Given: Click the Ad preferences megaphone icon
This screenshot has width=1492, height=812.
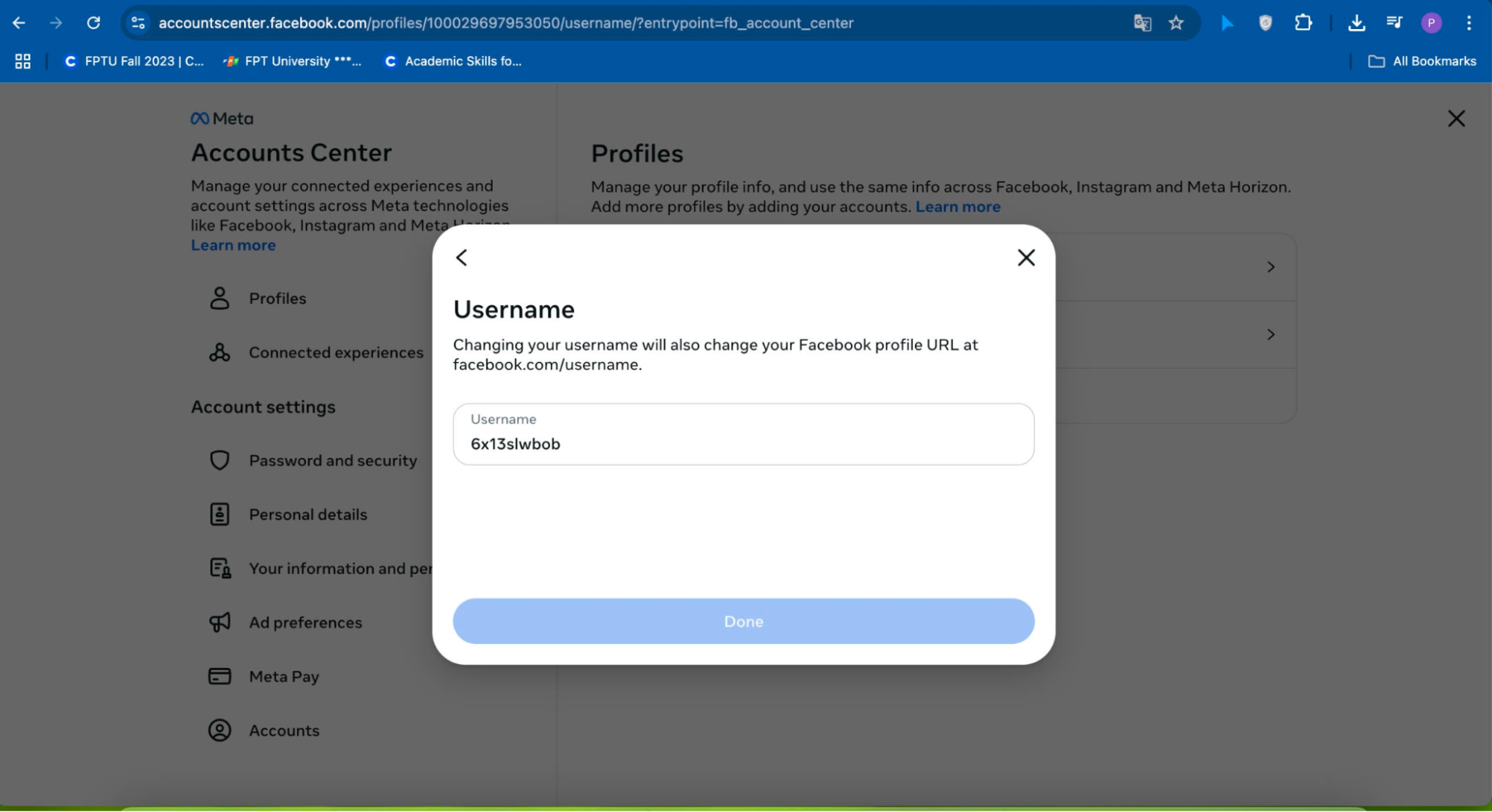Looking at the screenshot, I should (x=219, y=622).
